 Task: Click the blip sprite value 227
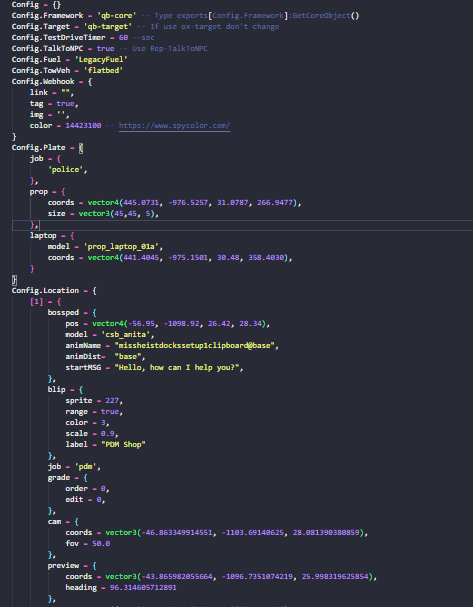click(112, 401)
